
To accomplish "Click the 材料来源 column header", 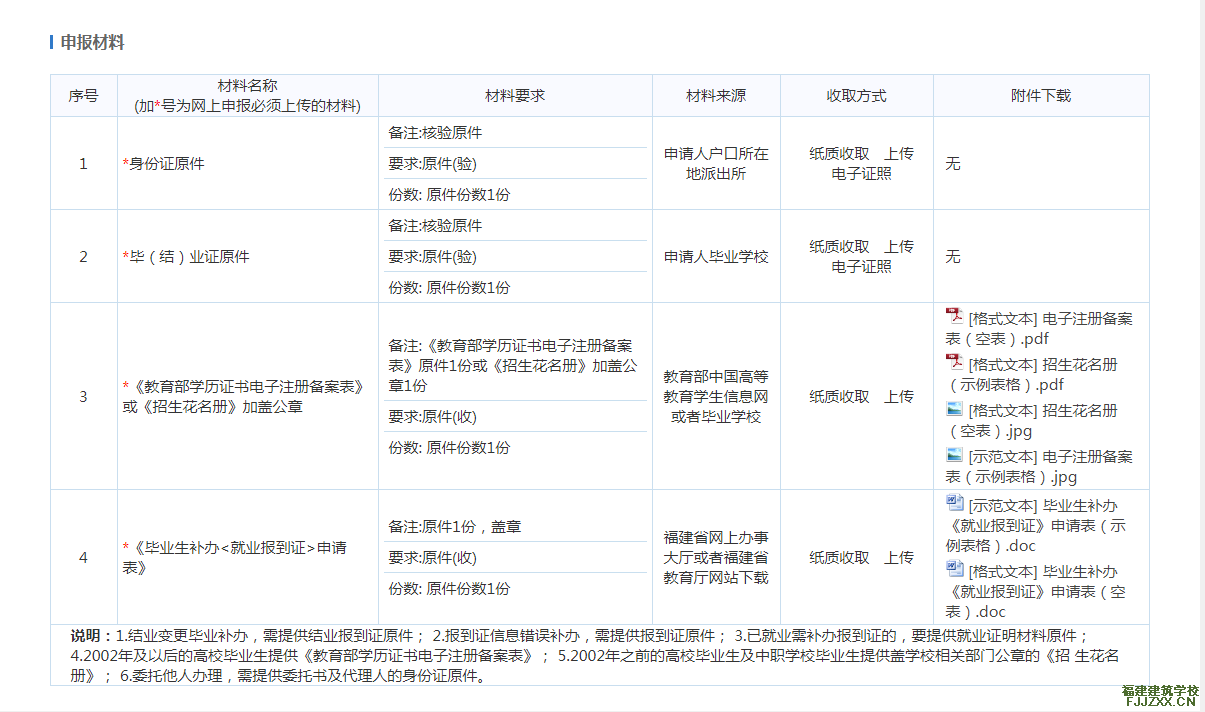I will pos(715,96).
